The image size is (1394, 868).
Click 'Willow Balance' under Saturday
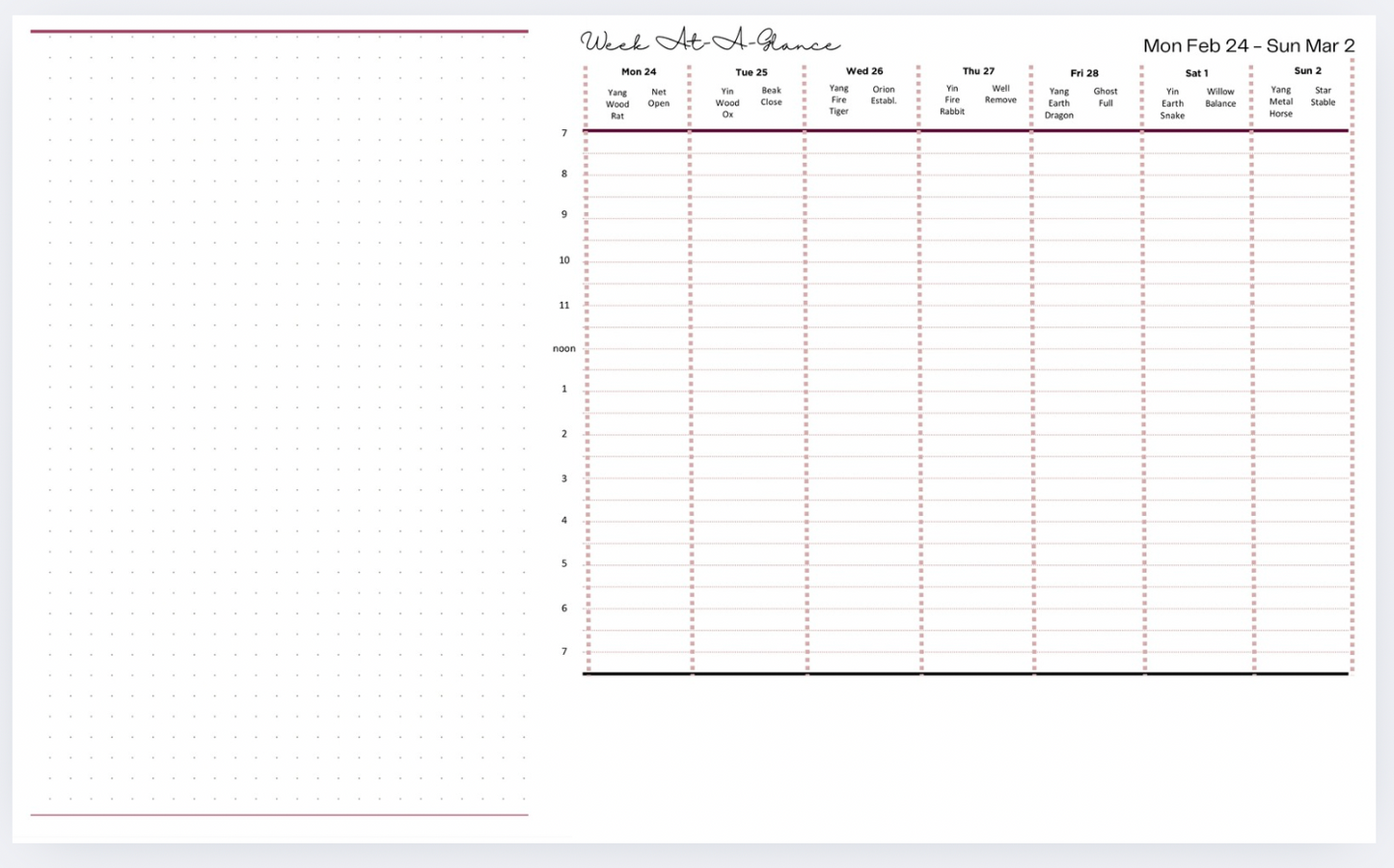(x=1220, y=97)
